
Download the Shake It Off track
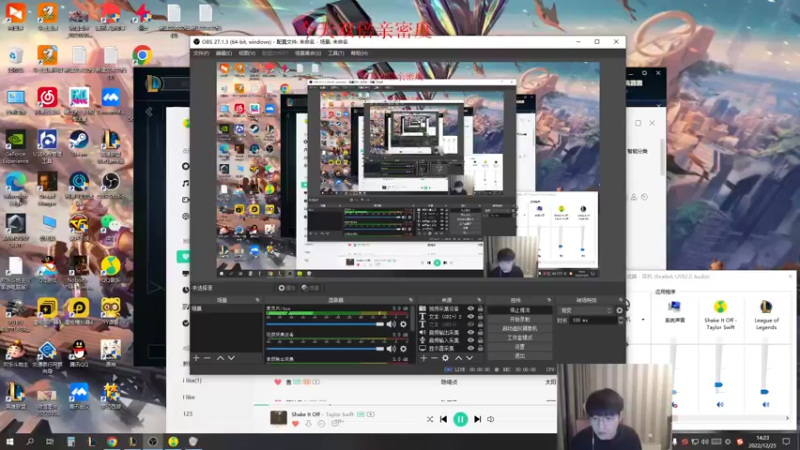tap(308, 423)
